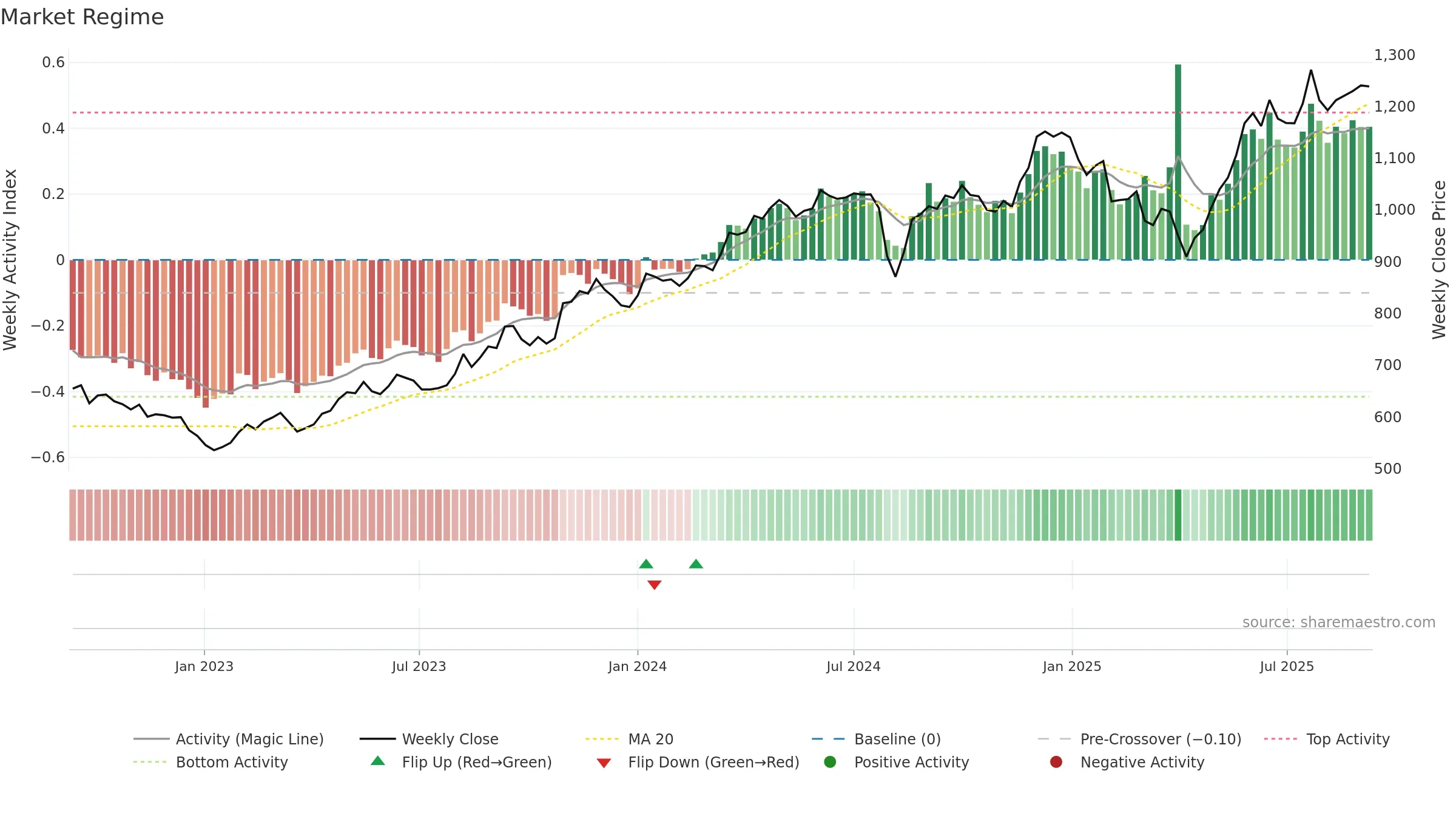
Task: Click the source: sharemaestro.com text
Action: 1339,622
